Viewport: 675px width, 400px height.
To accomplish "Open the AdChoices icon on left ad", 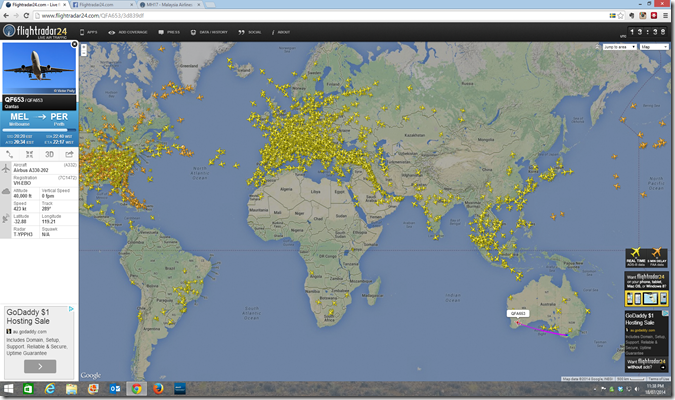I will [71, 309].
